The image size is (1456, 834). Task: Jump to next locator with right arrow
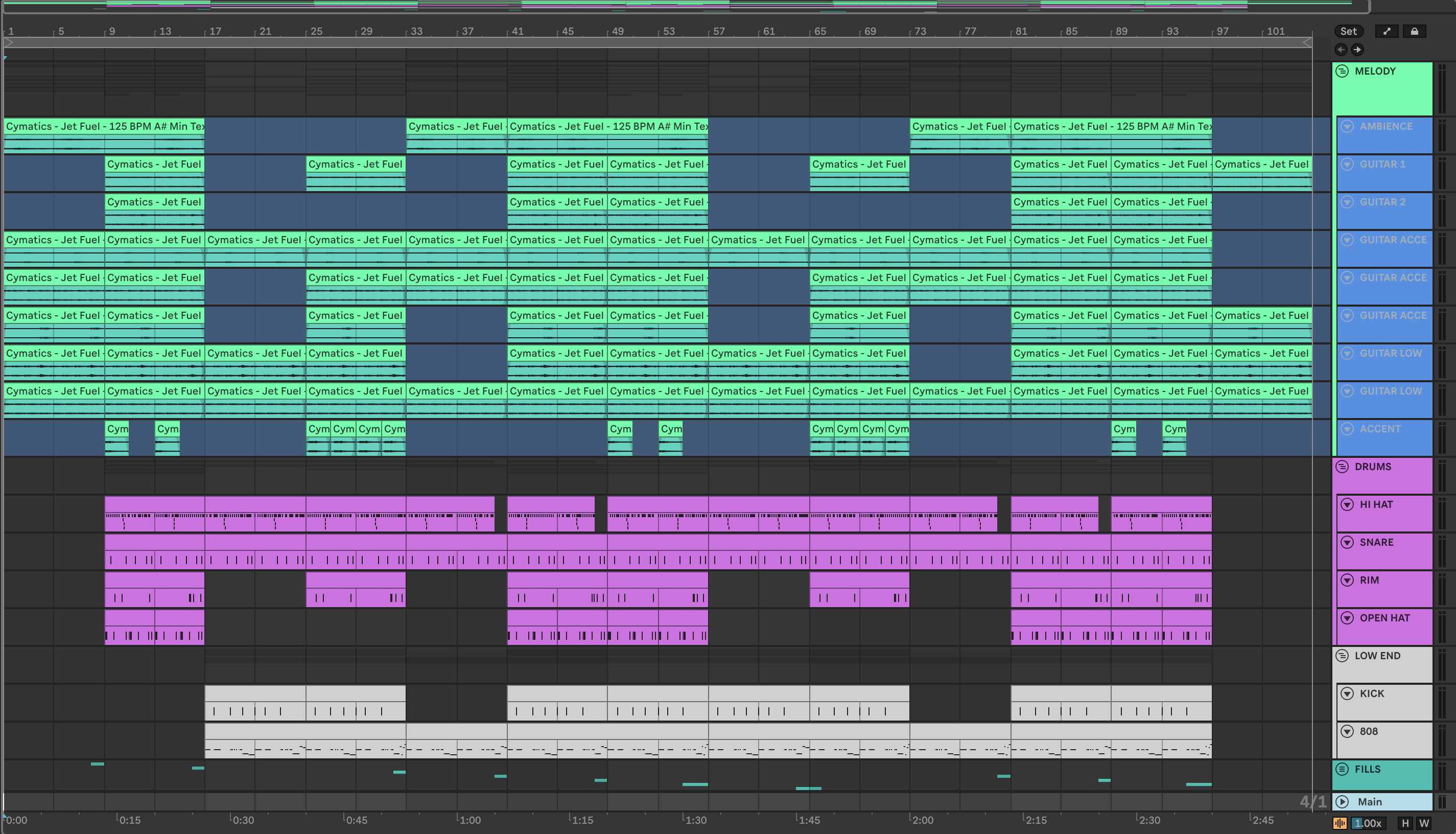click(x=1357, y=50)
